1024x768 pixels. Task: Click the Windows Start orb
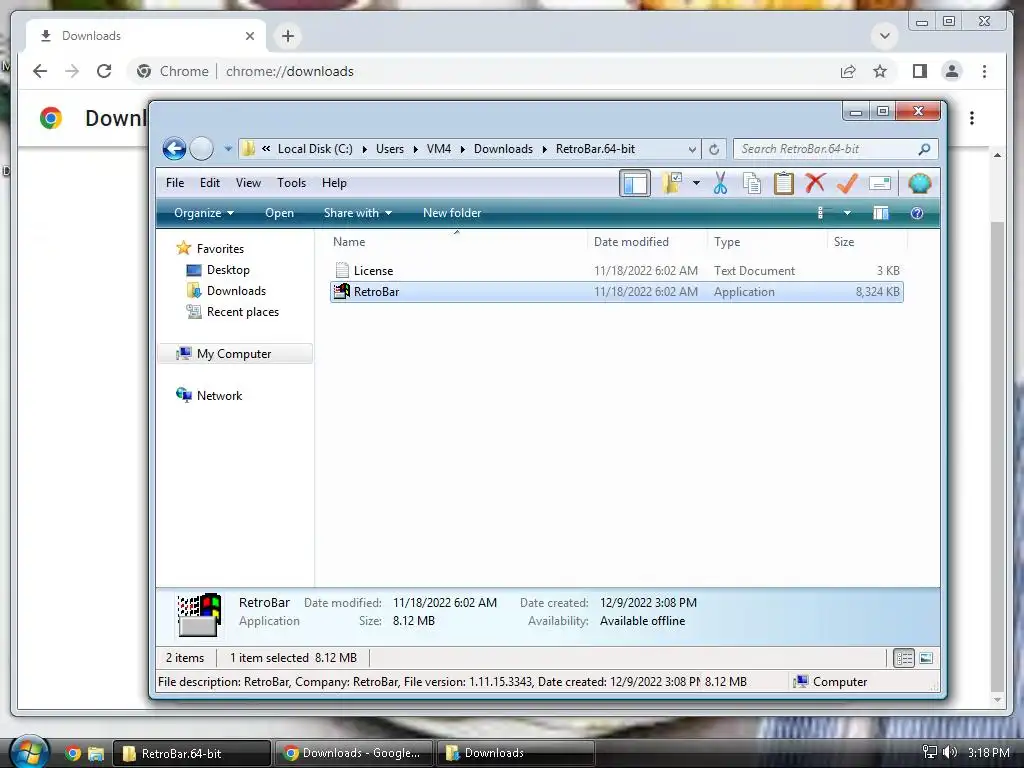point(29,752)
